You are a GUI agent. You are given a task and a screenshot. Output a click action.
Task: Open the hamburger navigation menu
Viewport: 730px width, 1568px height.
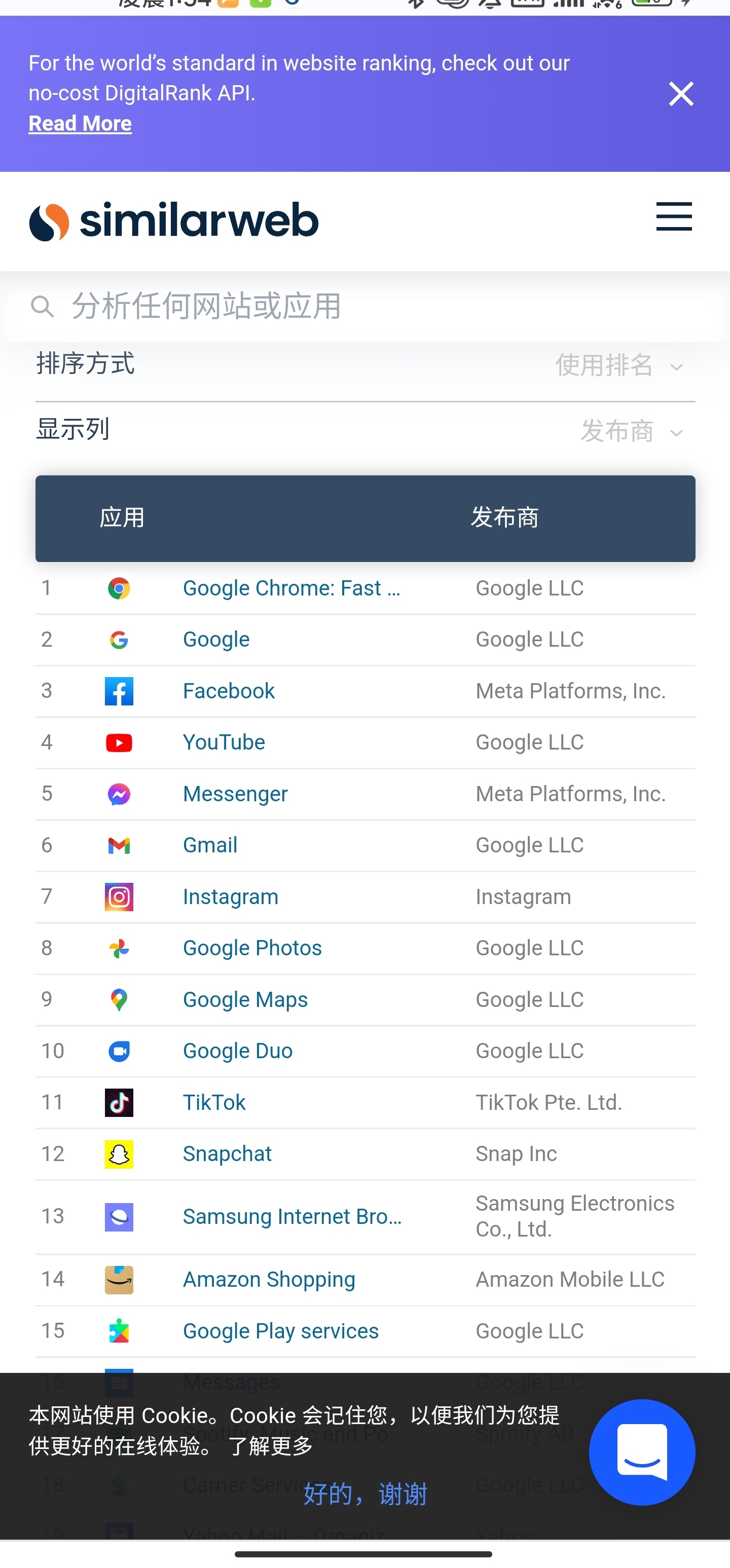[674, 217]
